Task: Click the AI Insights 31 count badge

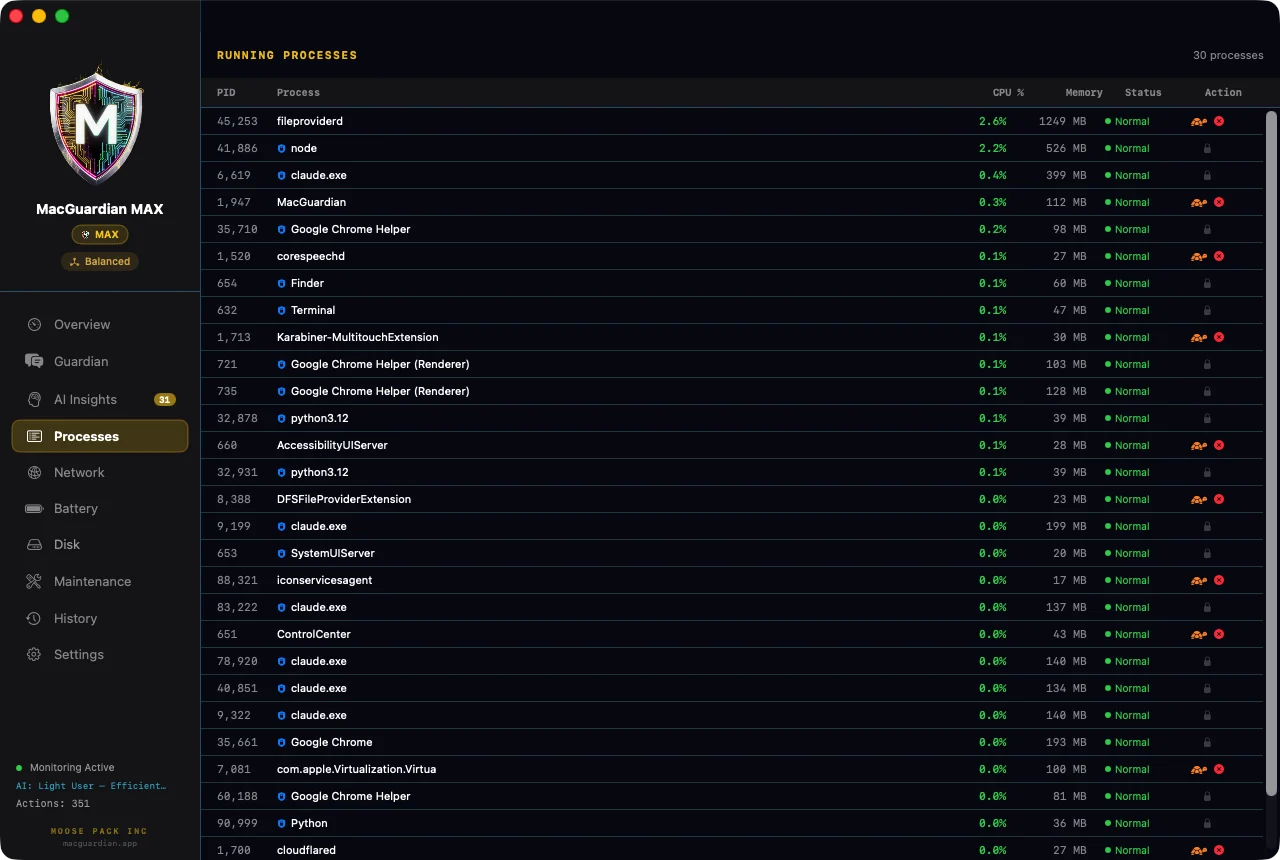Action: [164, 400]
